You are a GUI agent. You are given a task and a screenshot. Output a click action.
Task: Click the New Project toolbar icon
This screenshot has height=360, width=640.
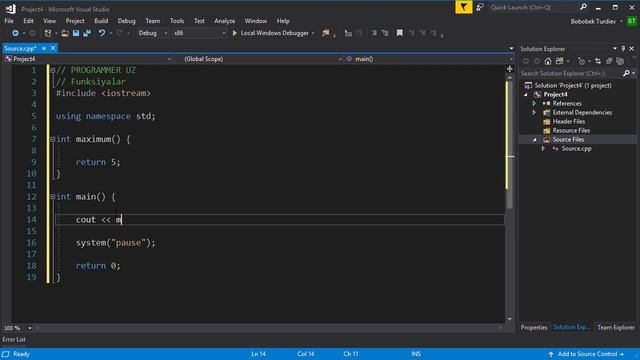pyautogui.click(x=48, y=33)
